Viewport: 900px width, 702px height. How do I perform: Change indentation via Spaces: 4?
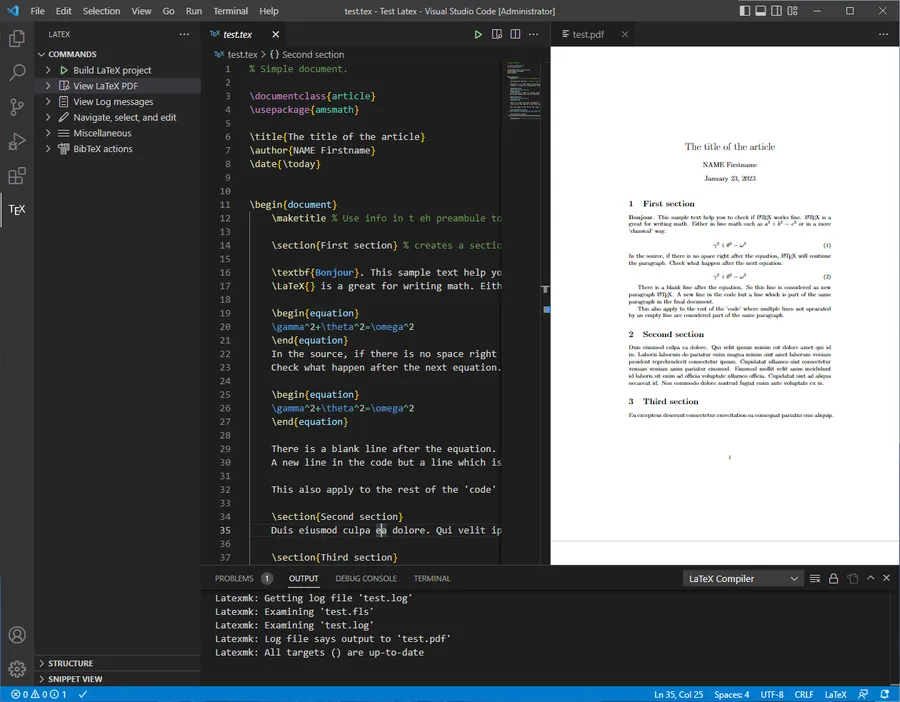coord(731,695)
